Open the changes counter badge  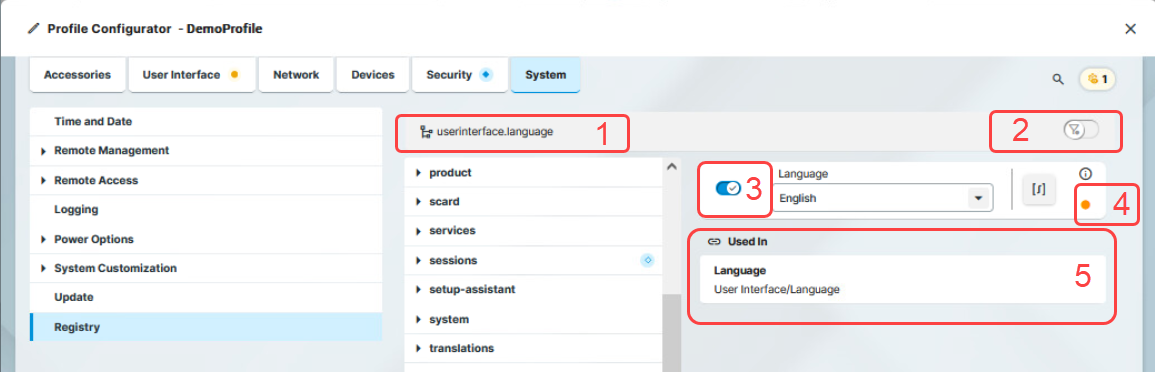point(1098,78)
